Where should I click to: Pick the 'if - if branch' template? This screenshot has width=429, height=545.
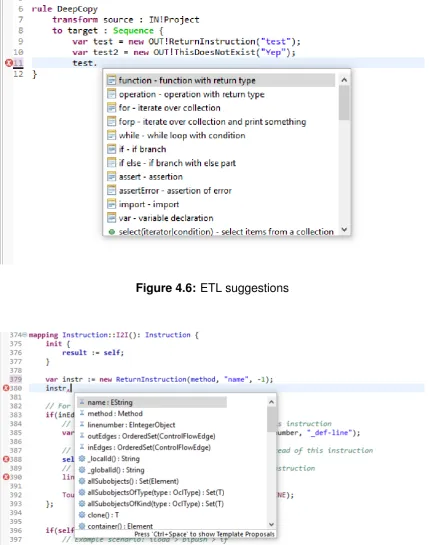pyautogui.click(x=142, y=149)
